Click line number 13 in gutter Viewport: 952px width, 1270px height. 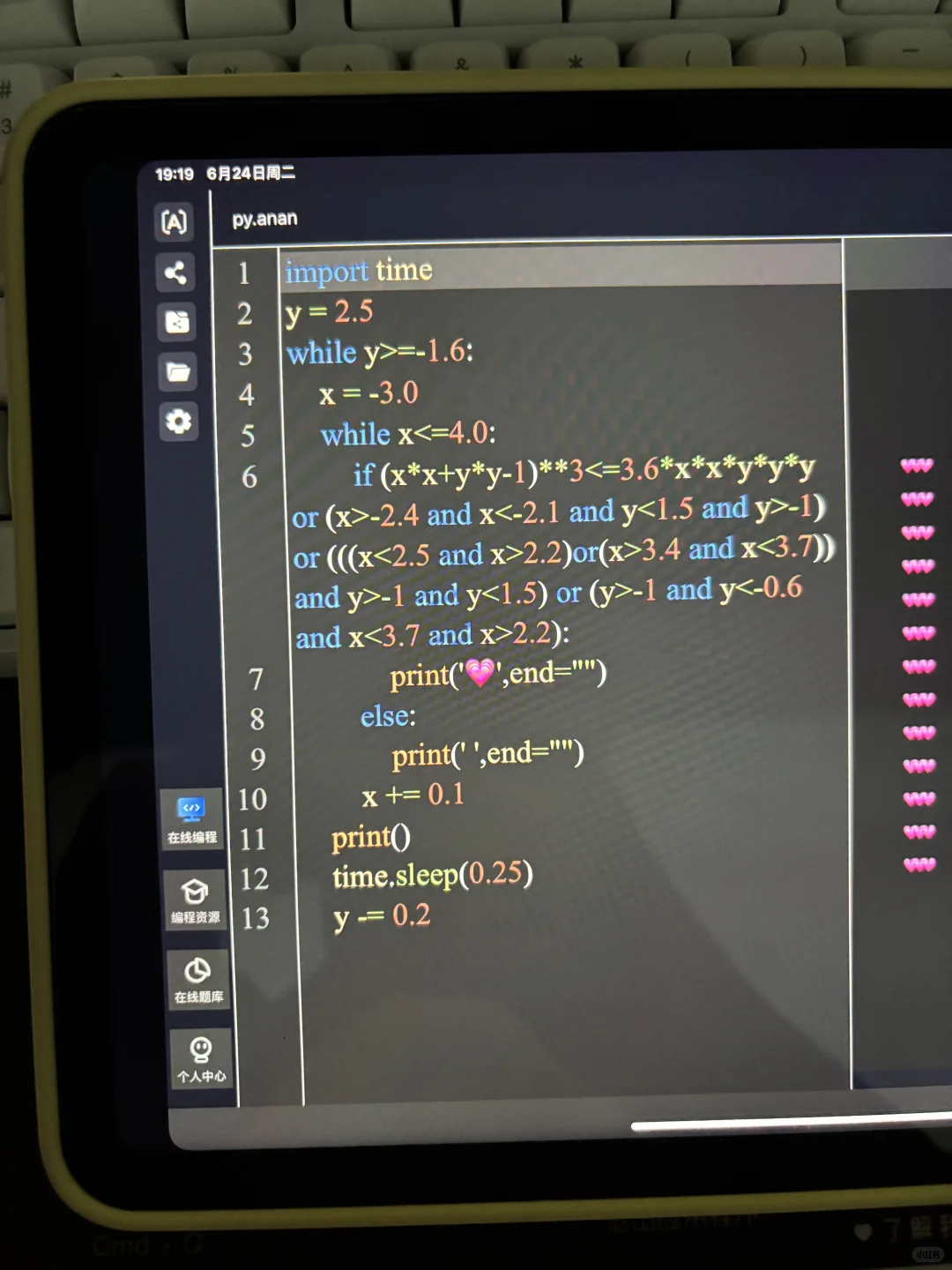(256, 918)
